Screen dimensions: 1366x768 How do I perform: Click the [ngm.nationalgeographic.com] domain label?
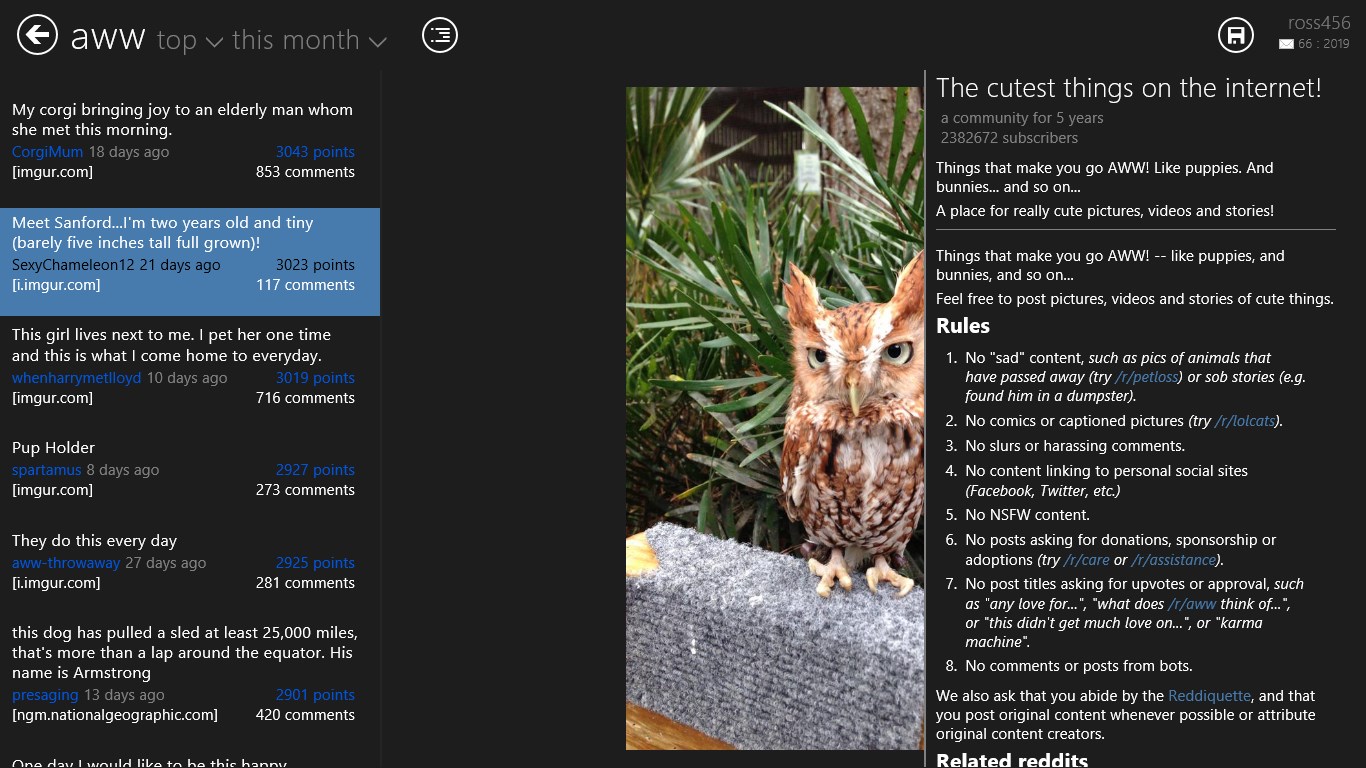point(115,715)
